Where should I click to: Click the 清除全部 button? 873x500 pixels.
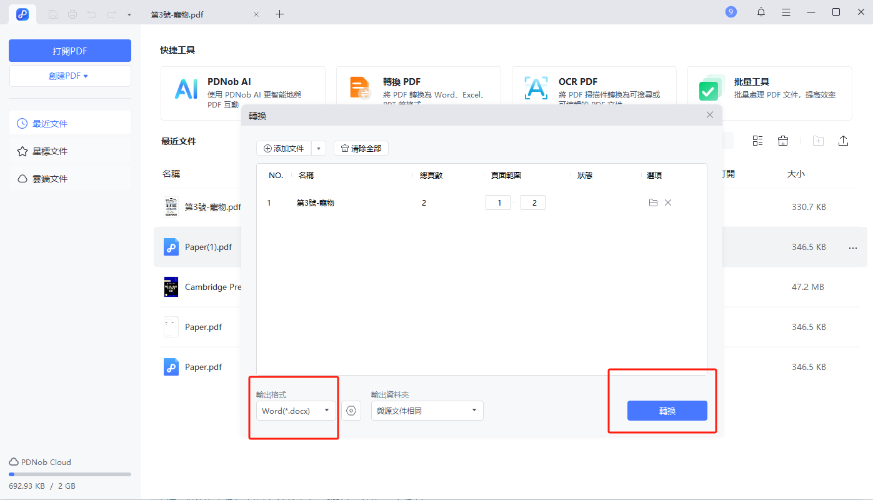click(361, 148)
